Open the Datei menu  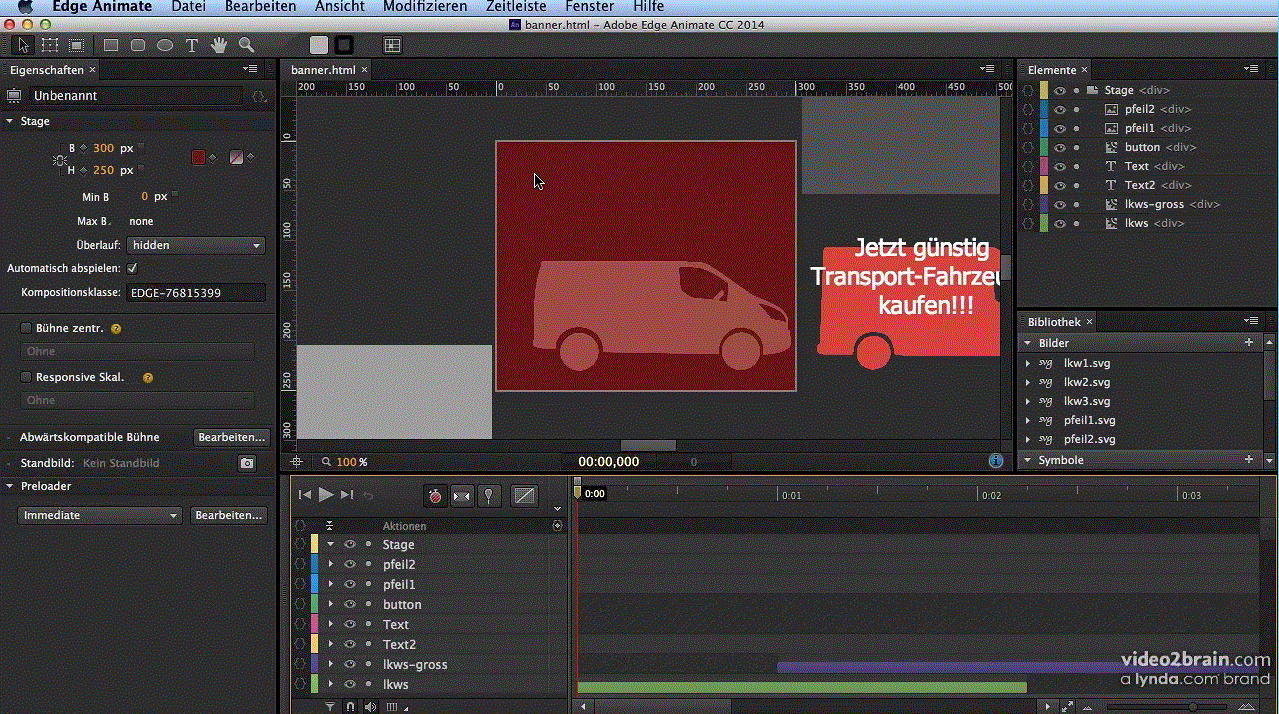coord(188,7)
